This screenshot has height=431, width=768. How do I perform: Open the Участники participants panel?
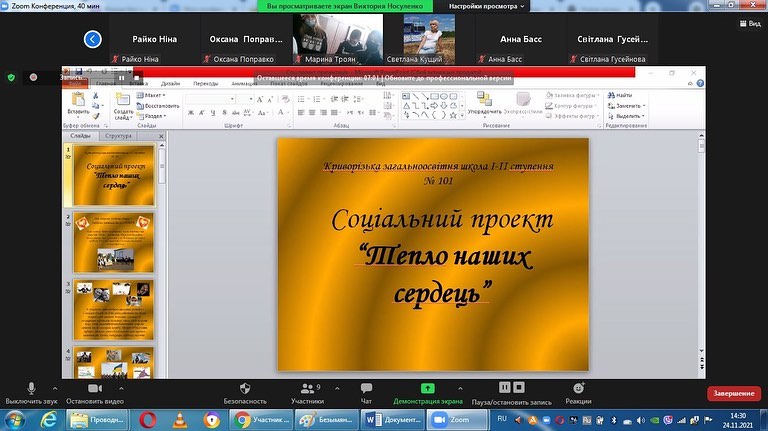[x=308, y=393]
